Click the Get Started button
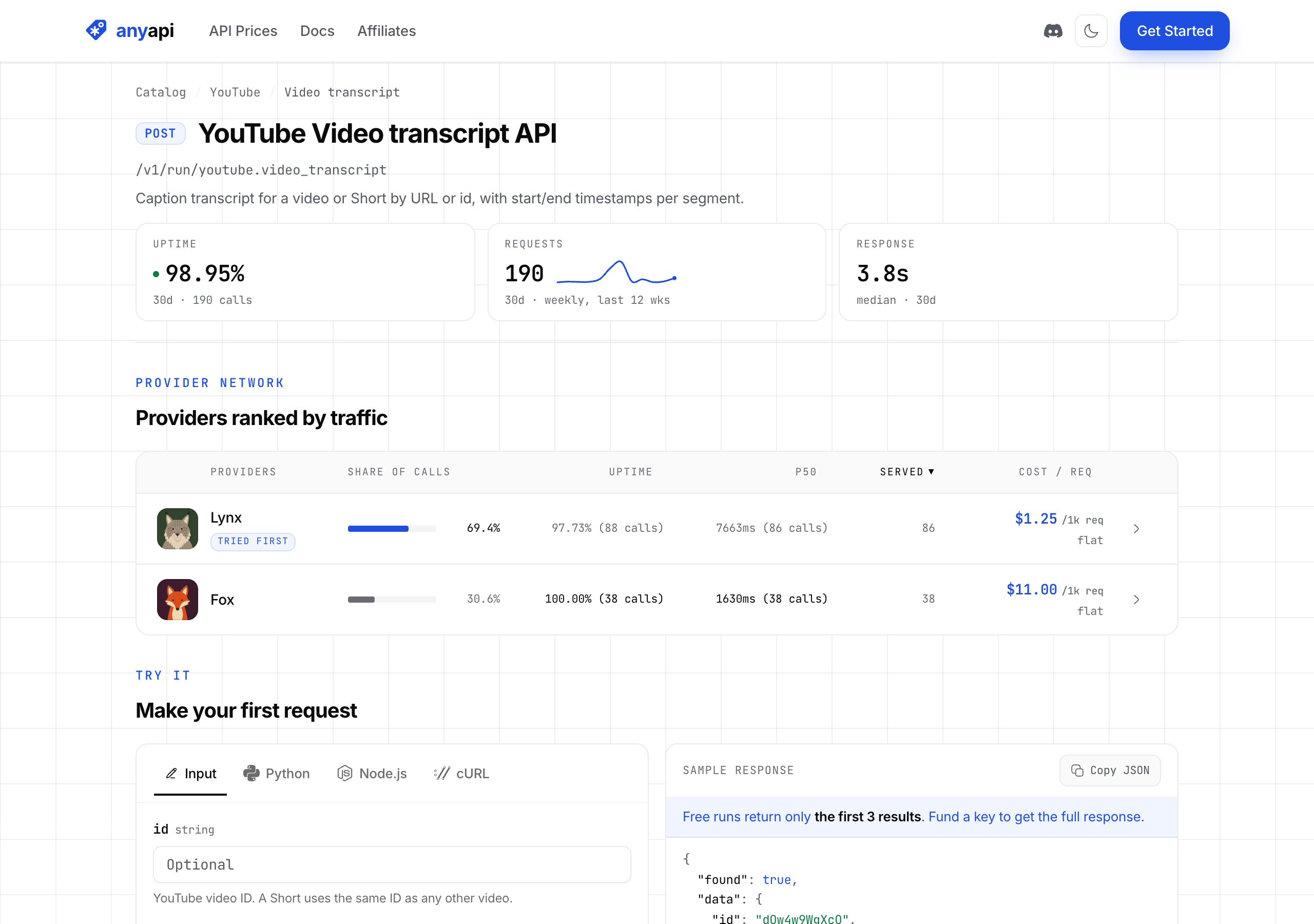1314x924 pixels. (1174, 31)
